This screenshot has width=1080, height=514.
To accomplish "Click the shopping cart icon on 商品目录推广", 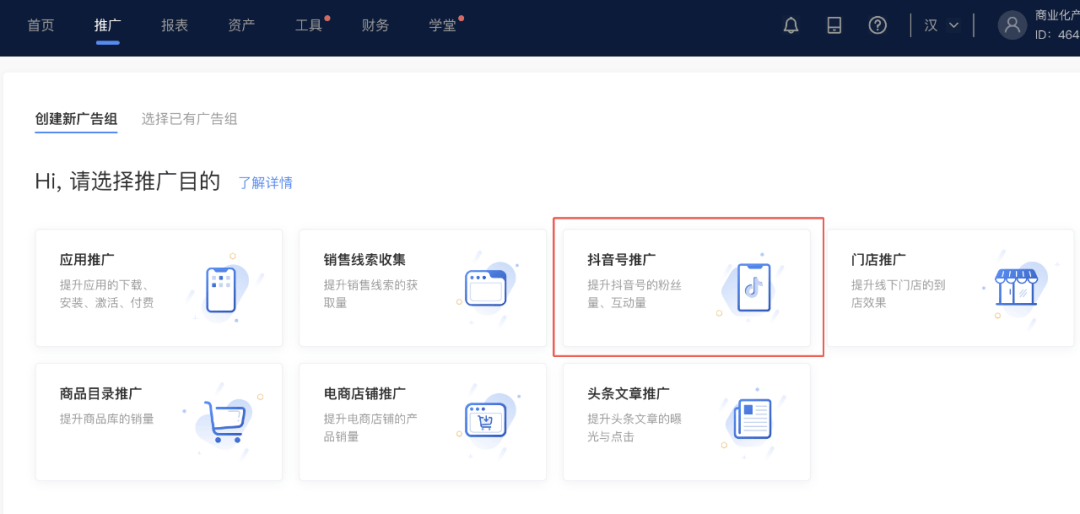I will [222, 421].
